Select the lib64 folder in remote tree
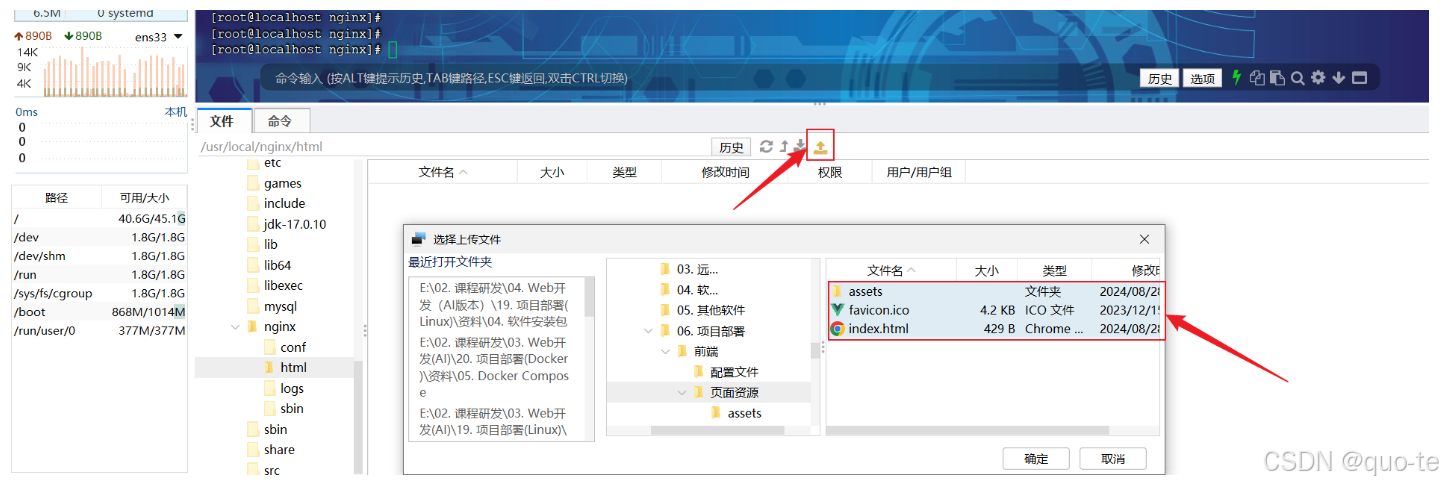 pos(278,265)
